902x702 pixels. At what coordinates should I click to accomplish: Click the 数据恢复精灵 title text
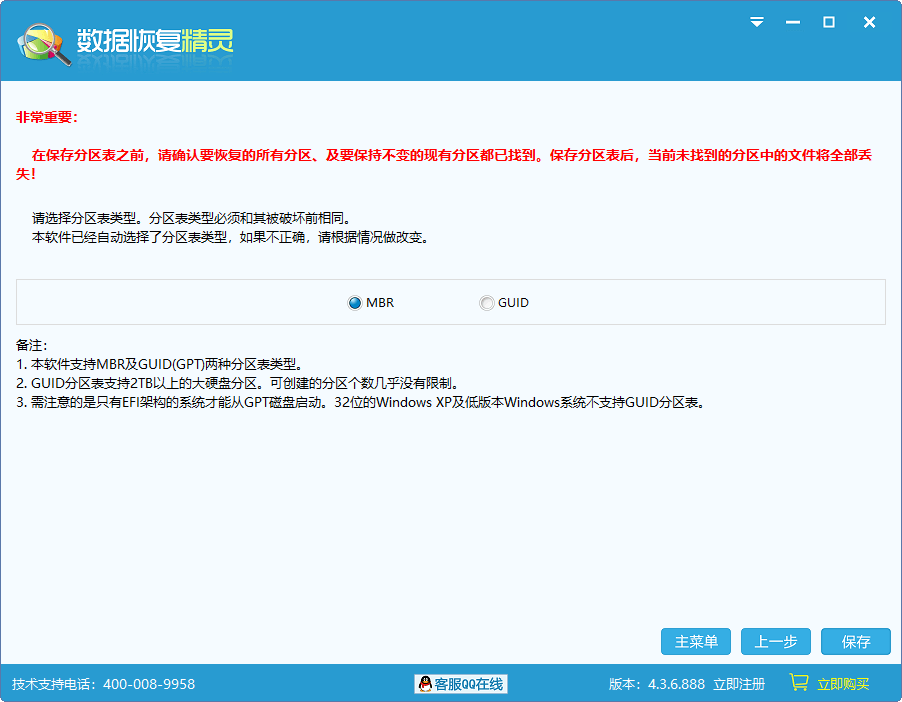(155, 41)
